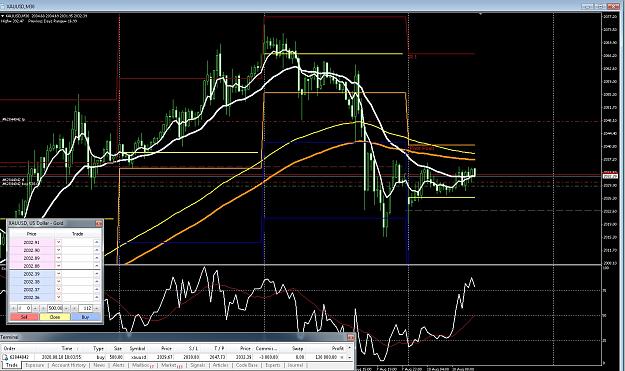Image resolution: width=625 pixels, height=371 pixels.
Task: Place sell order at 2032.91 row arrow
Action: [x=58, y=242]
